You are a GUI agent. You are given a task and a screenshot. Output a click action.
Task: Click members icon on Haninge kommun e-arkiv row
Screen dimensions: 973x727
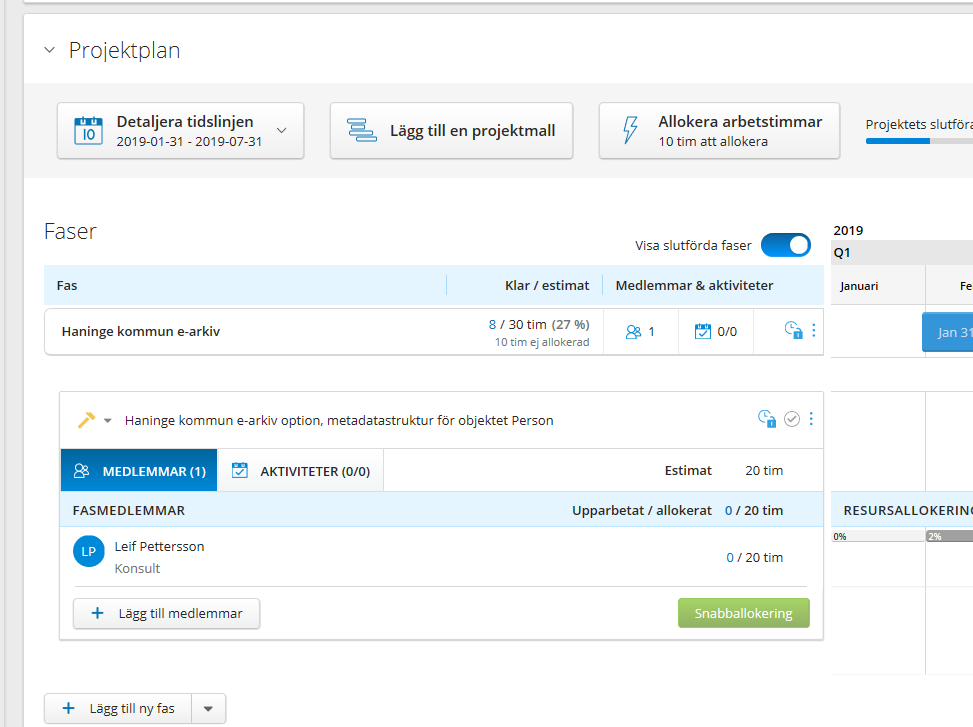click(633, 332)
